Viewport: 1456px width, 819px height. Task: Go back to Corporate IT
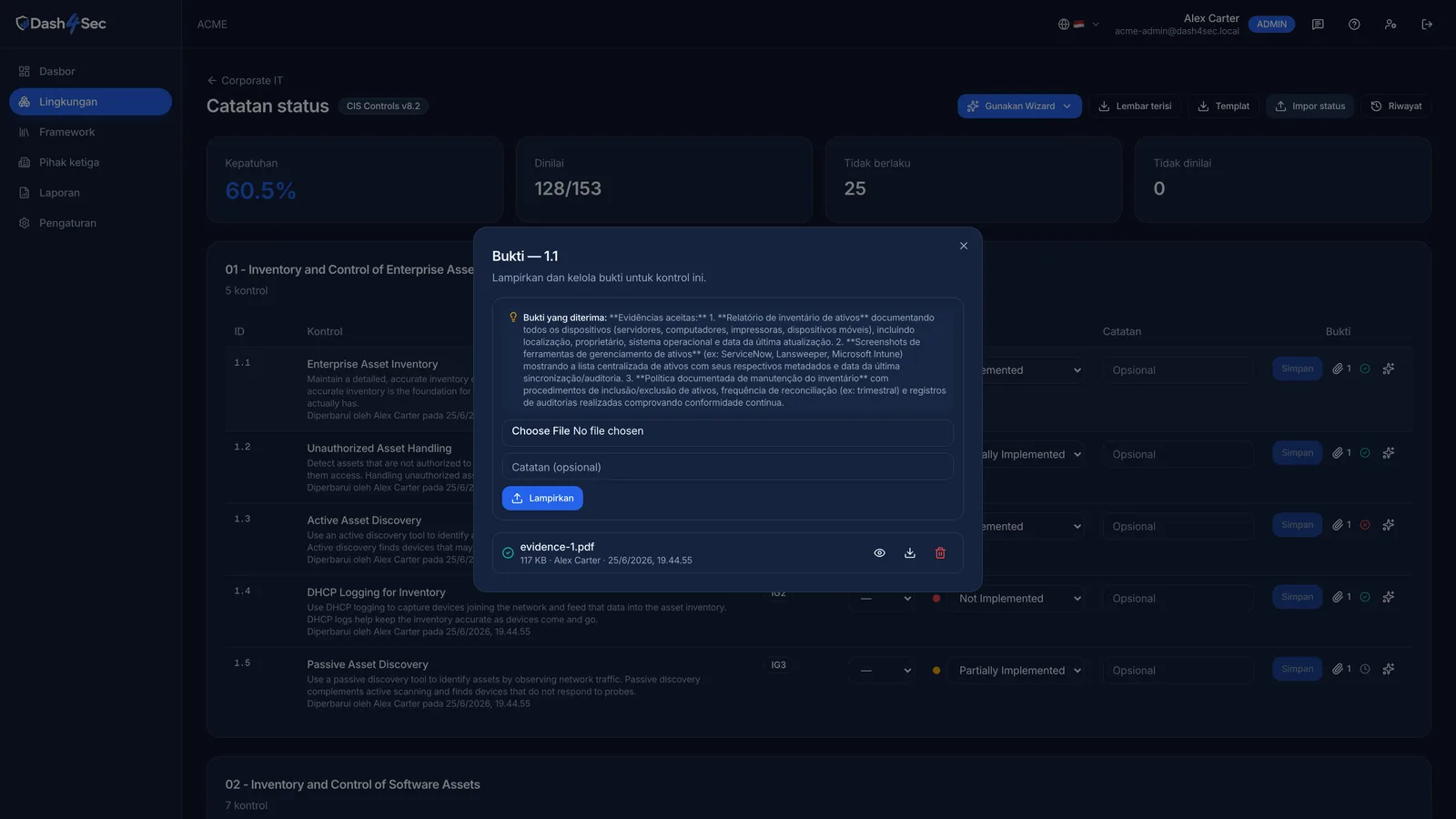tap(245, 81)
